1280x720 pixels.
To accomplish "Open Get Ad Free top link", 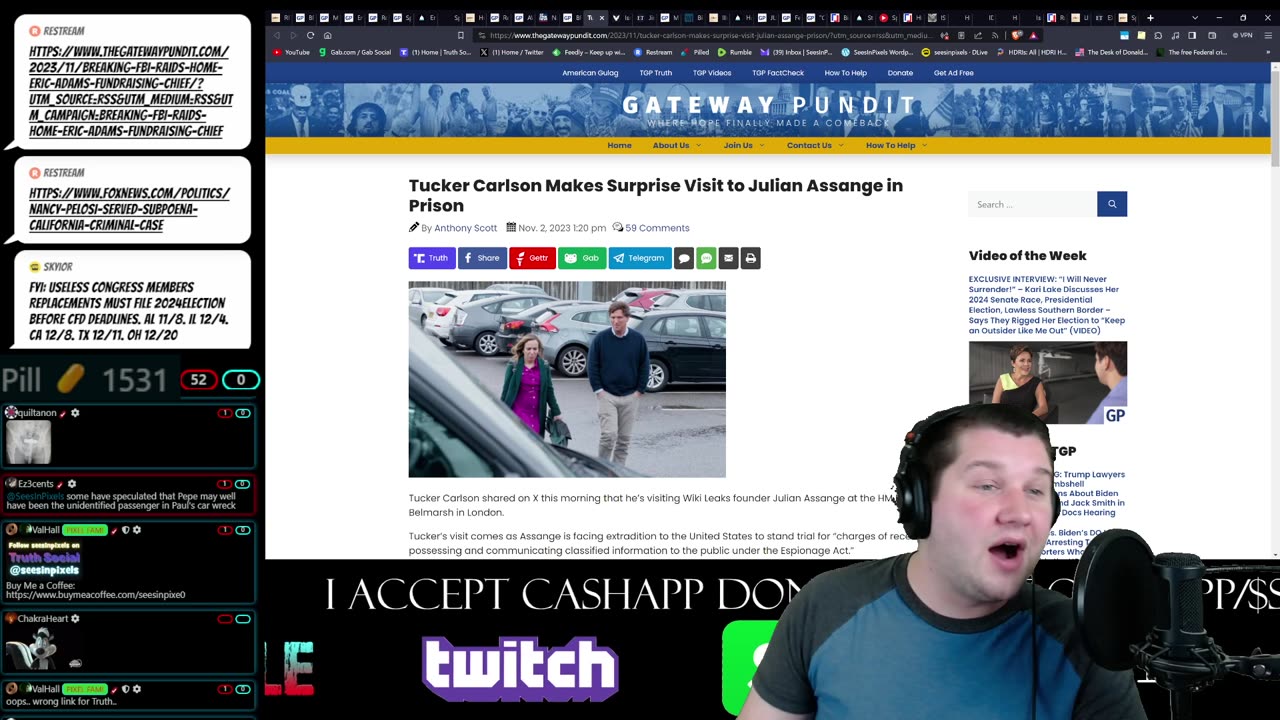I will click(953, 73).
